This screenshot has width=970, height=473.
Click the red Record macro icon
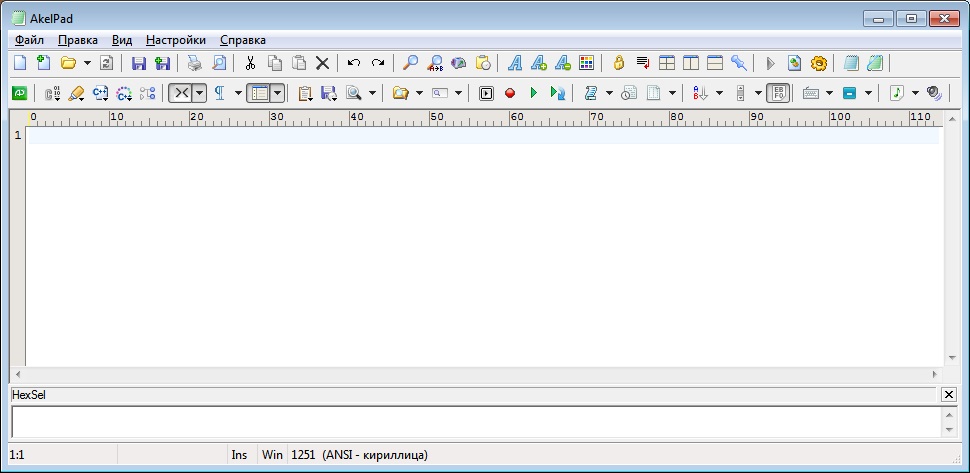coord(510,93)
